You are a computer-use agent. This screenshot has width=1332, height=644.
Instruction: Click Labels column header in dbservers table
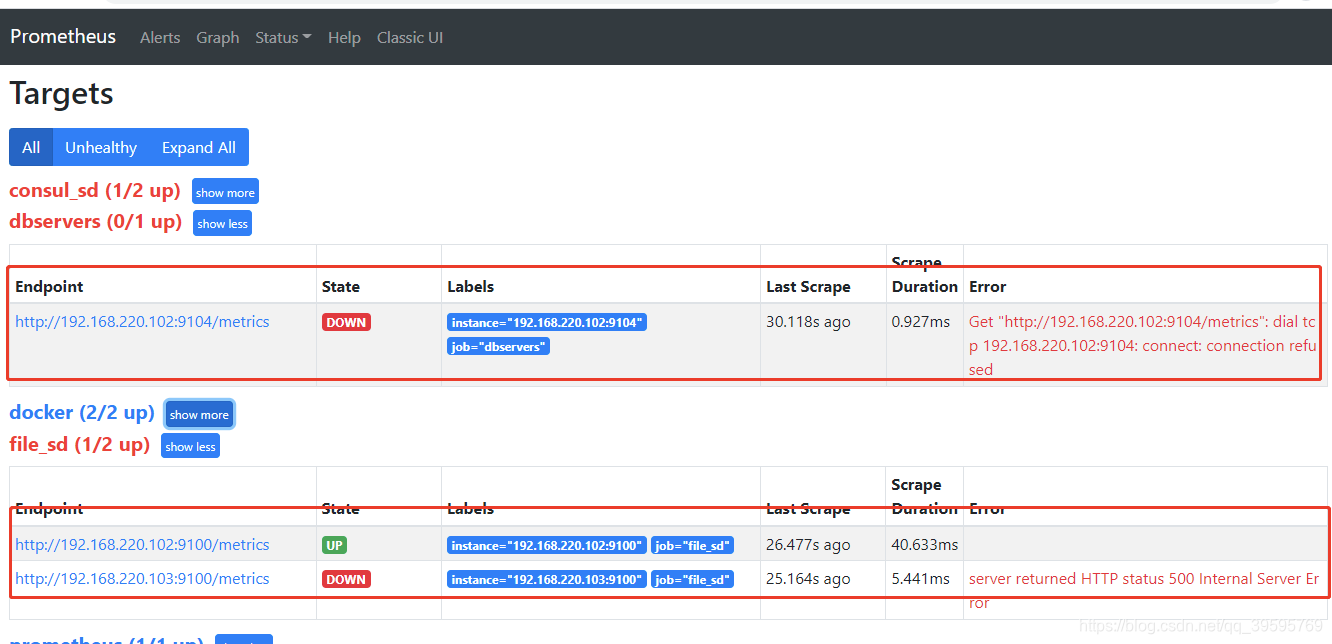pyautogui.click(x=470, y=286)
